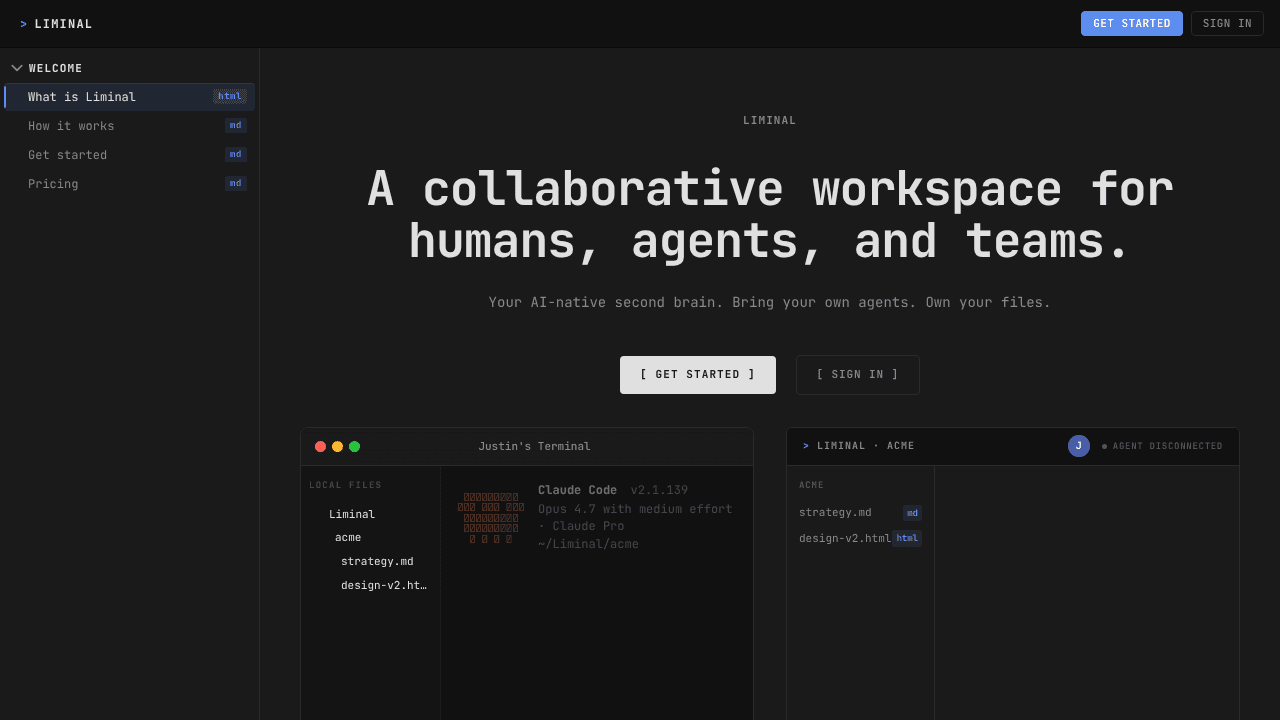Click the ~/Liminal/acme path in the terminal

point(588,544)
